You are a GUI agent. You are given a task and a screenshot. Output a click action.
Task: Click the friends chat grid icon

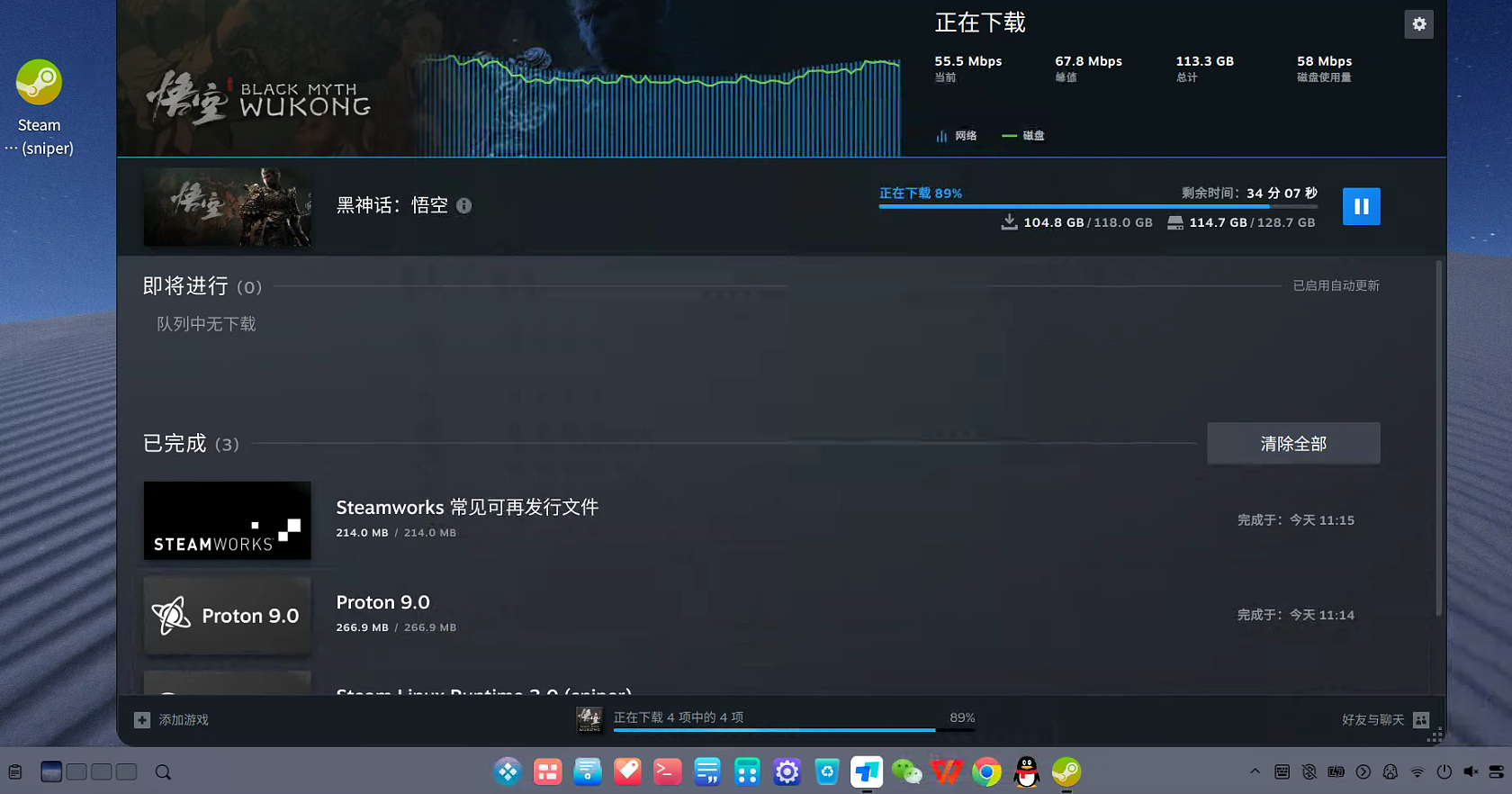click(1421, 720)
